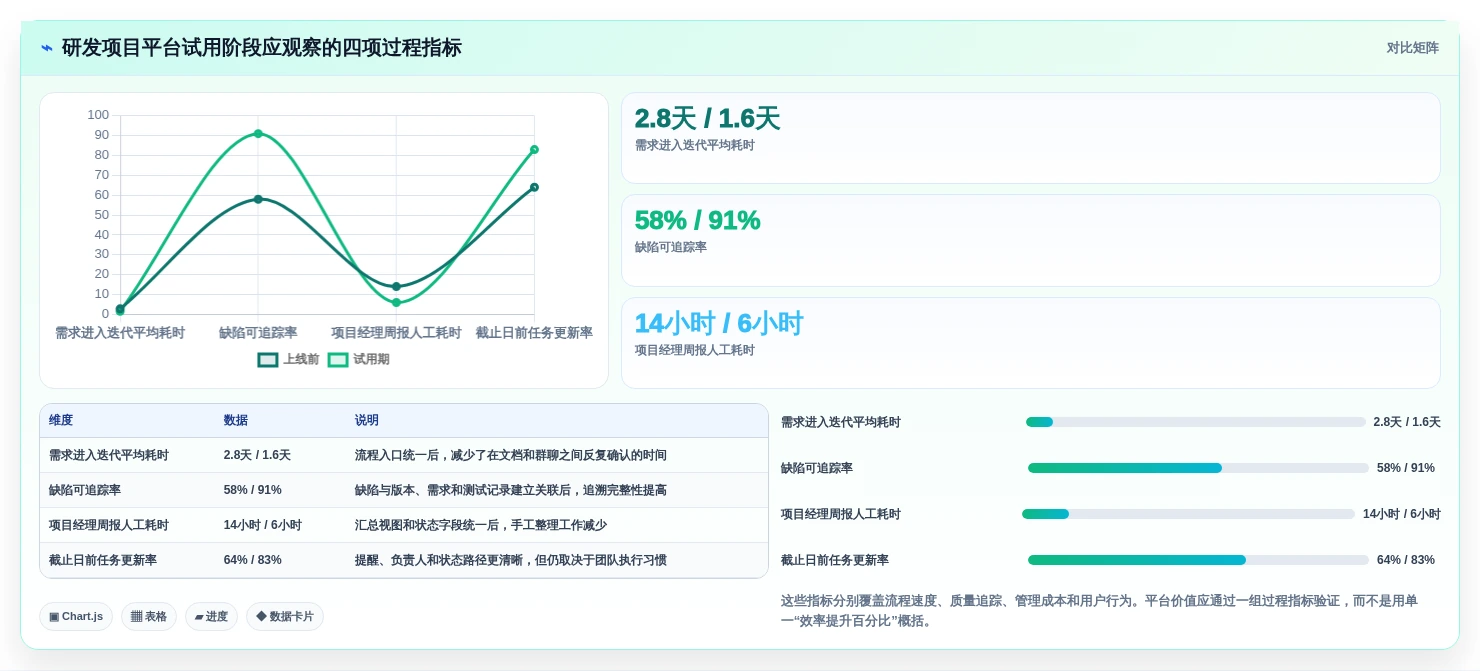Click the 上线前 point at 项目经理周报人工耗时 (14)

pyautogui.click(x=396, y=287)
